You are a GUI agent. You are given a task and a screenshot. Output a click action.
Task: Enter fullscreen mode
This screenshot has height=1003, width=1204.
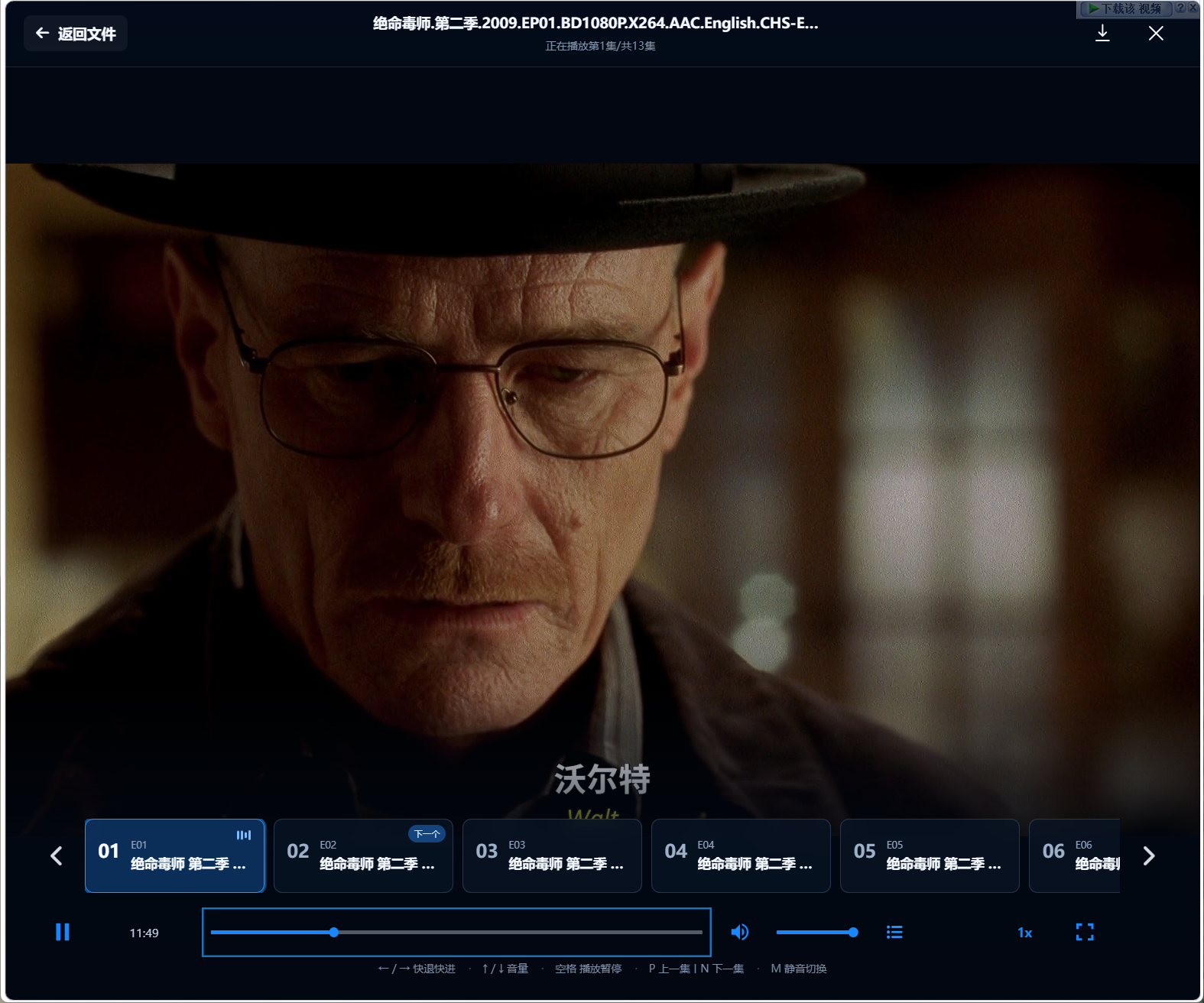pyautogui.click(x=1085, y=932)
